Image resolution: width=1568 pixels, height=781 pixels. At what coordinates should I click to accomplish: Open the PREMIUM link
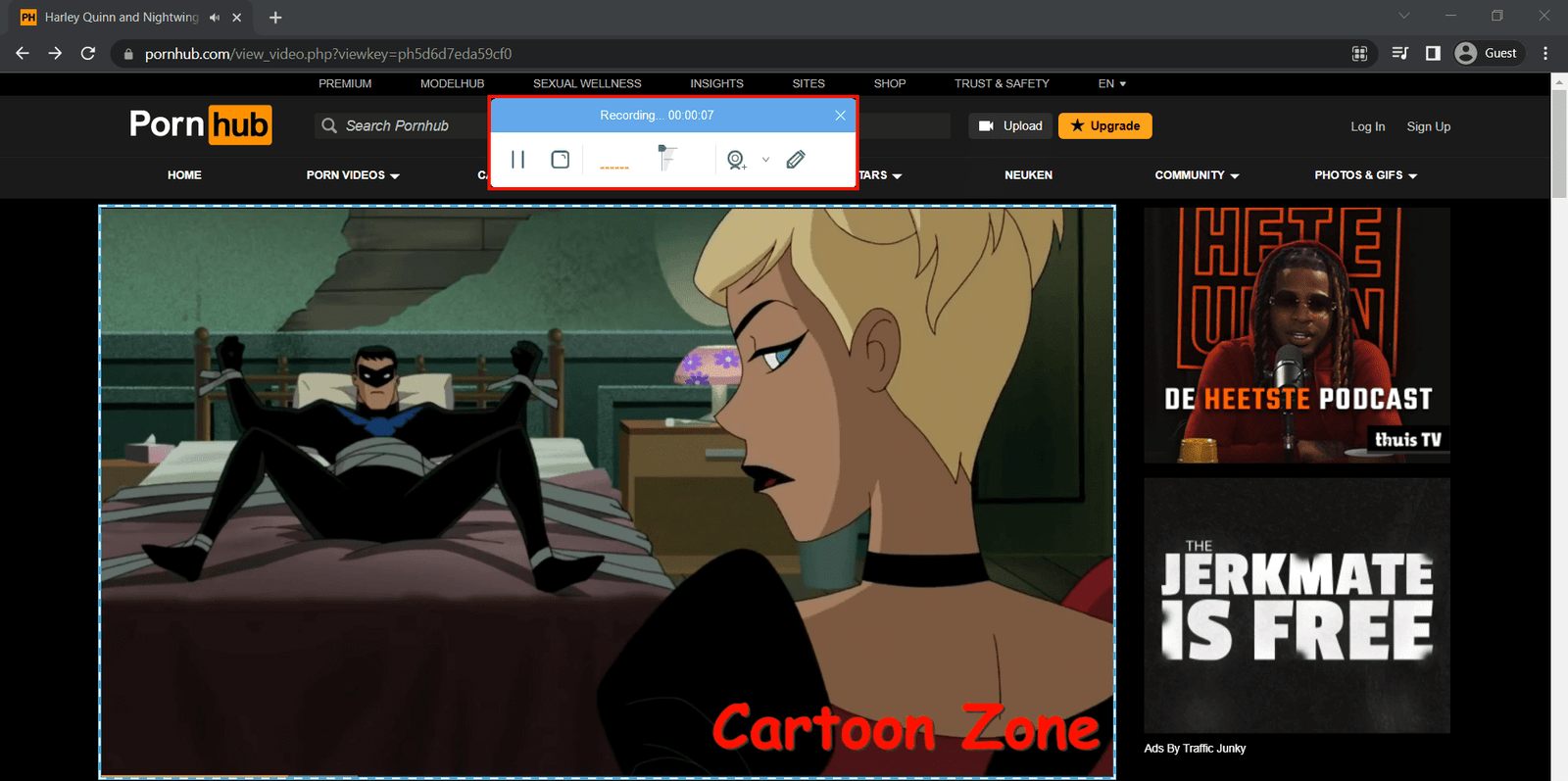pyautogui.click(x=345, y=83)
